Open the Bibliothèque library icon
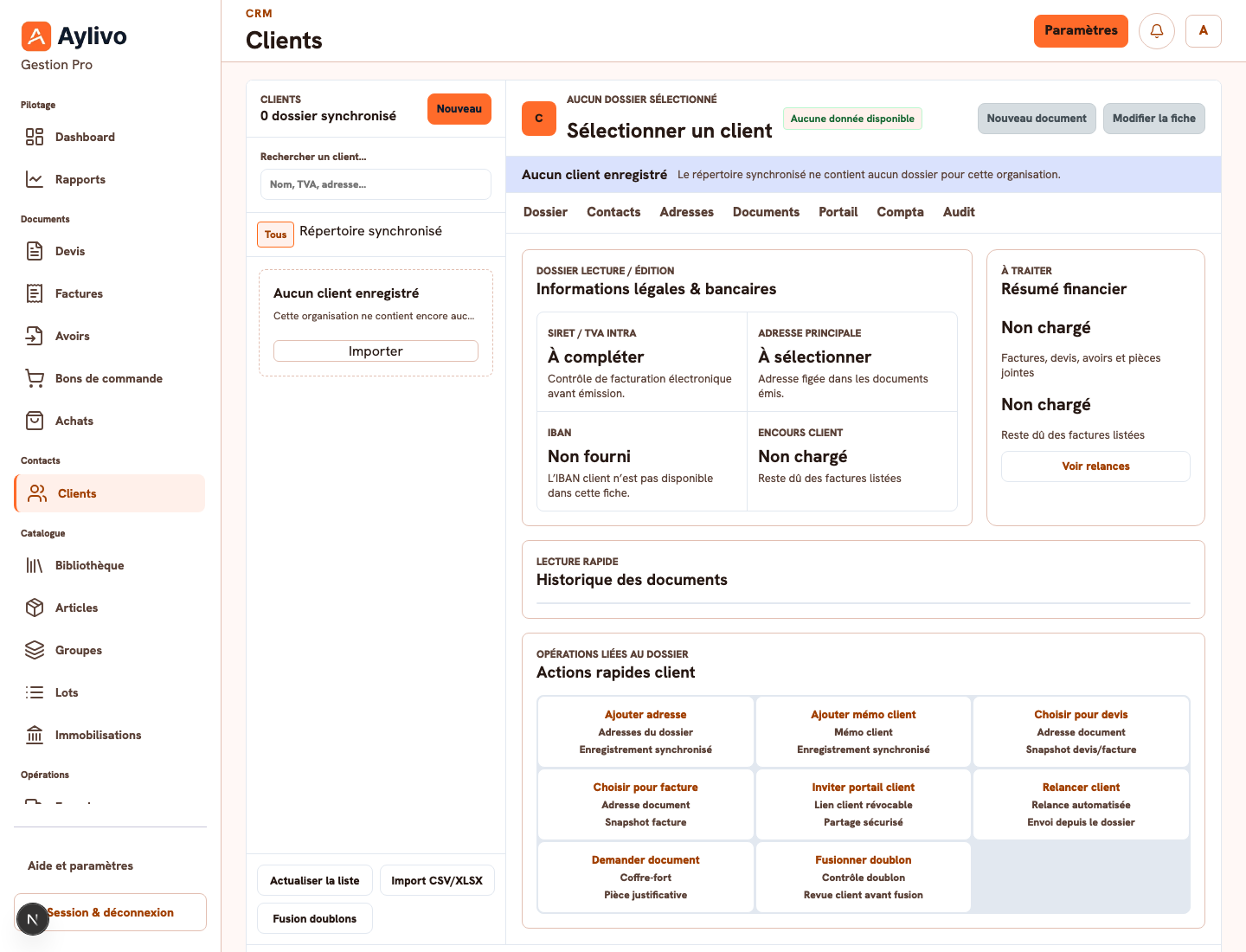The height and width of the screenshot is (952, 1246). pos(35,565)
